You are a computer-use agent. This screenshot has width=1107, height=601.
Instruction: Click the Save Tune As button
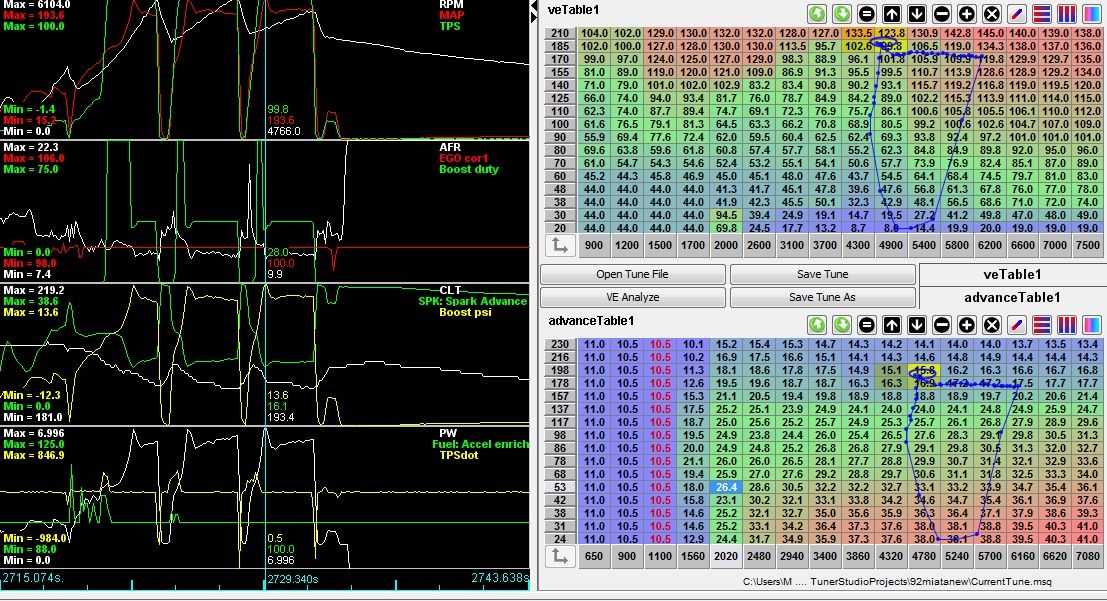point(822,298)
